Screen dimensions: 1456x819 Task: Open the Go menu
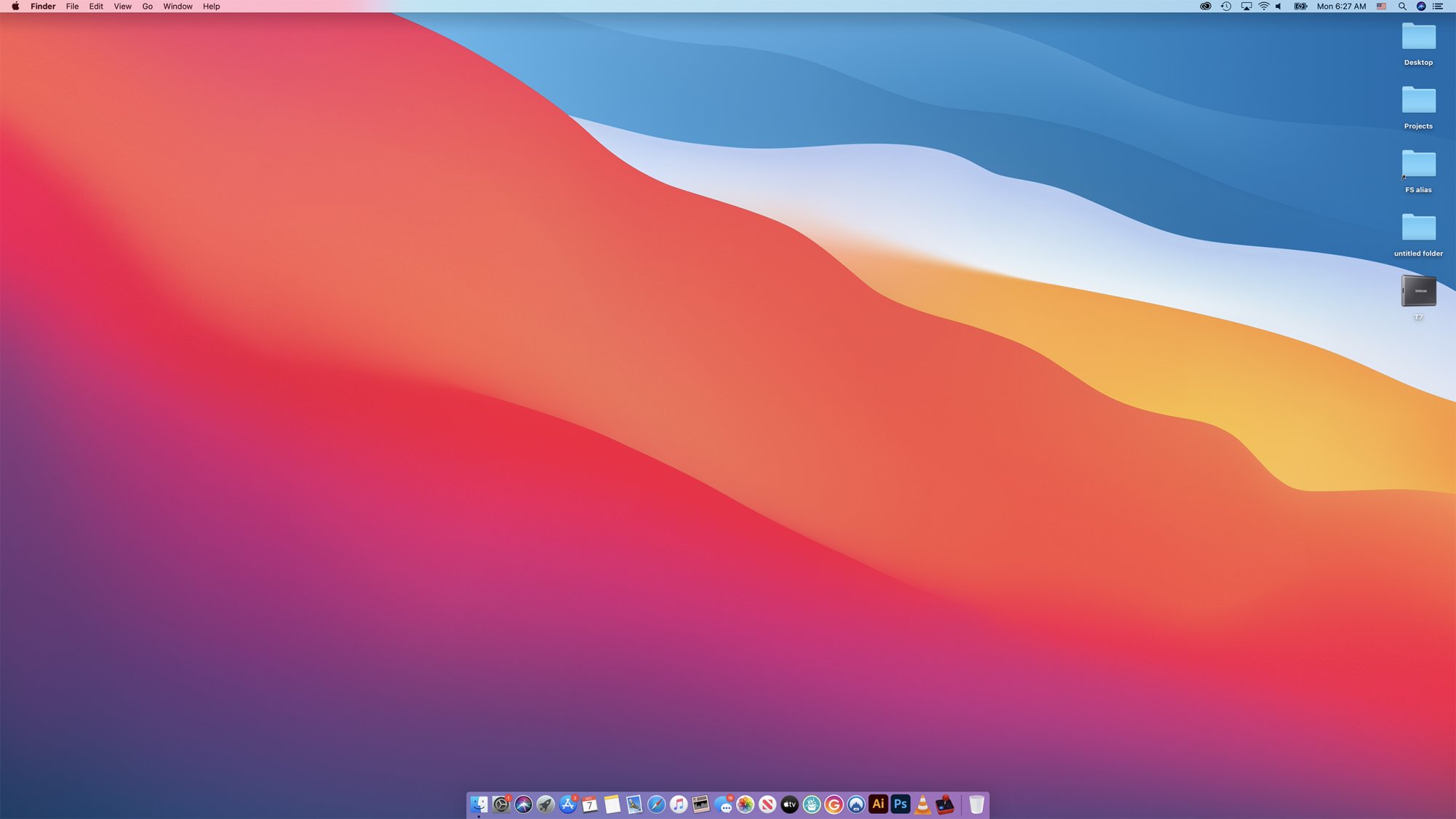[147, 7]
